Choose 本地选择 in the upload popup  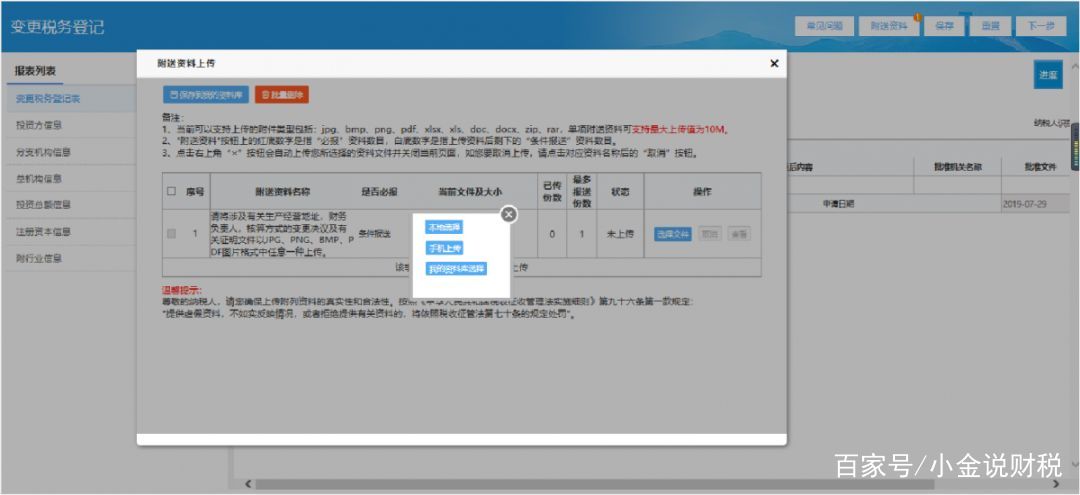point(444,227)
